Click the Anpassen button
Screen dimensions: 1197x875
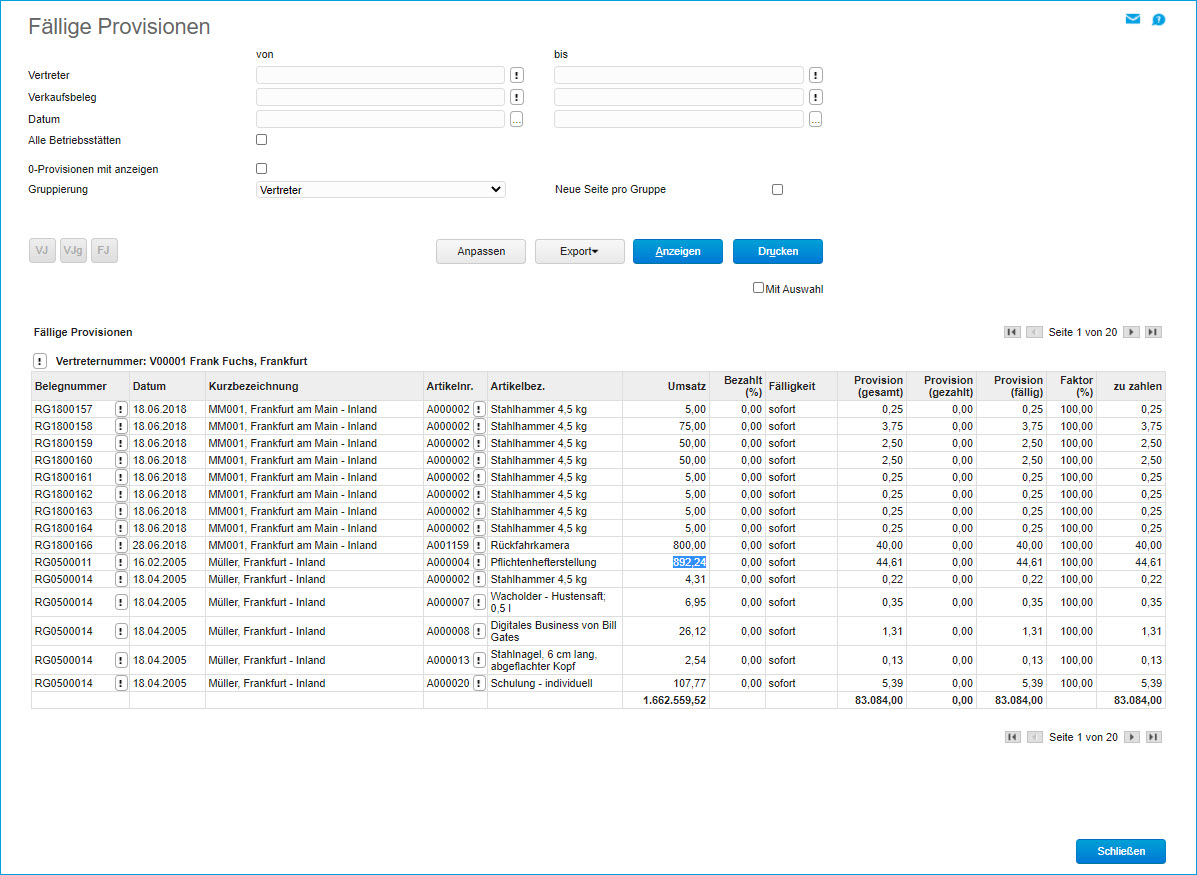(x=481, y=251)
